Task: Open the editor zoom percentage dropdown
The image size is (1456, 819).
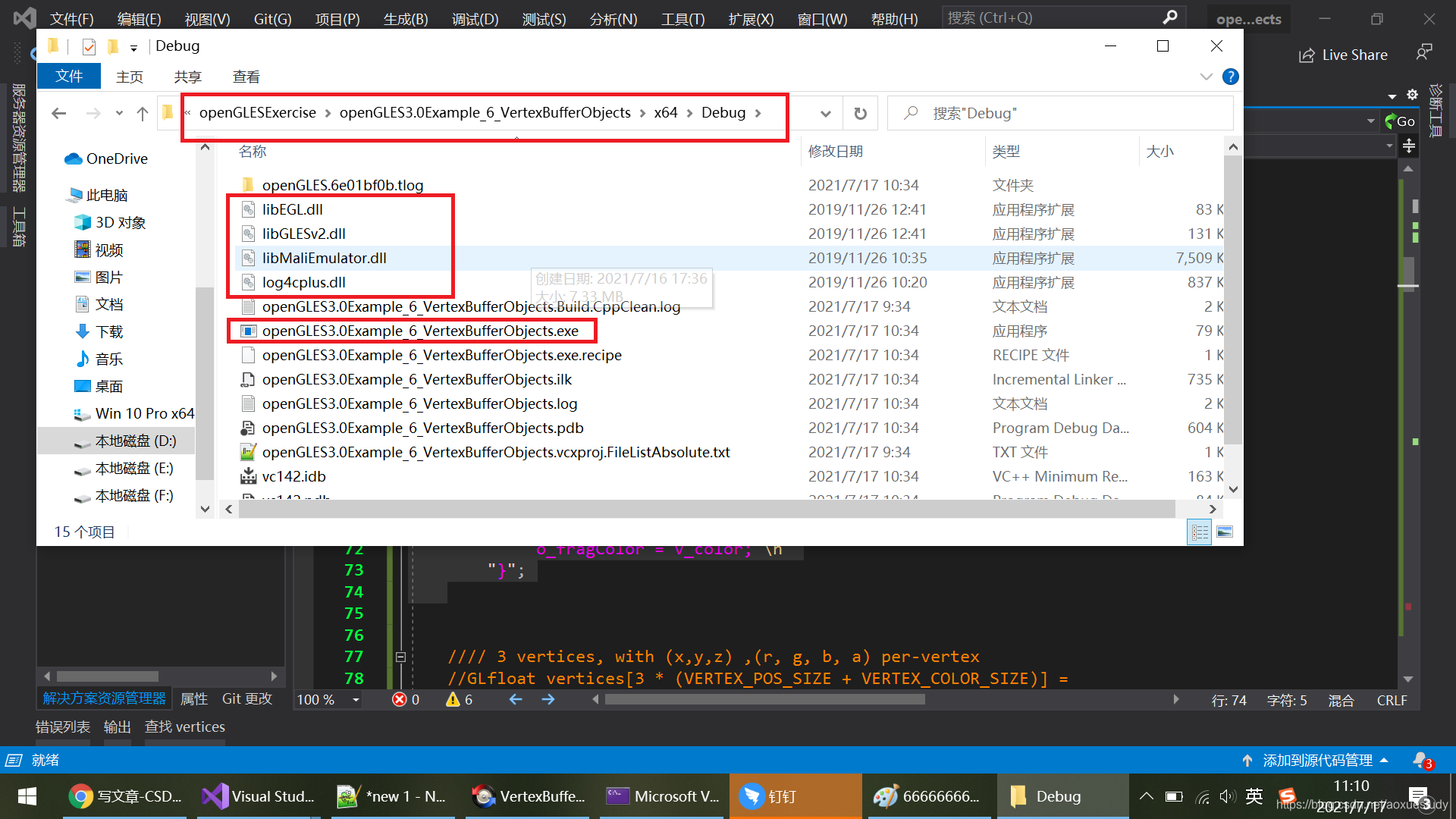Action: click(x=356, y=700)
